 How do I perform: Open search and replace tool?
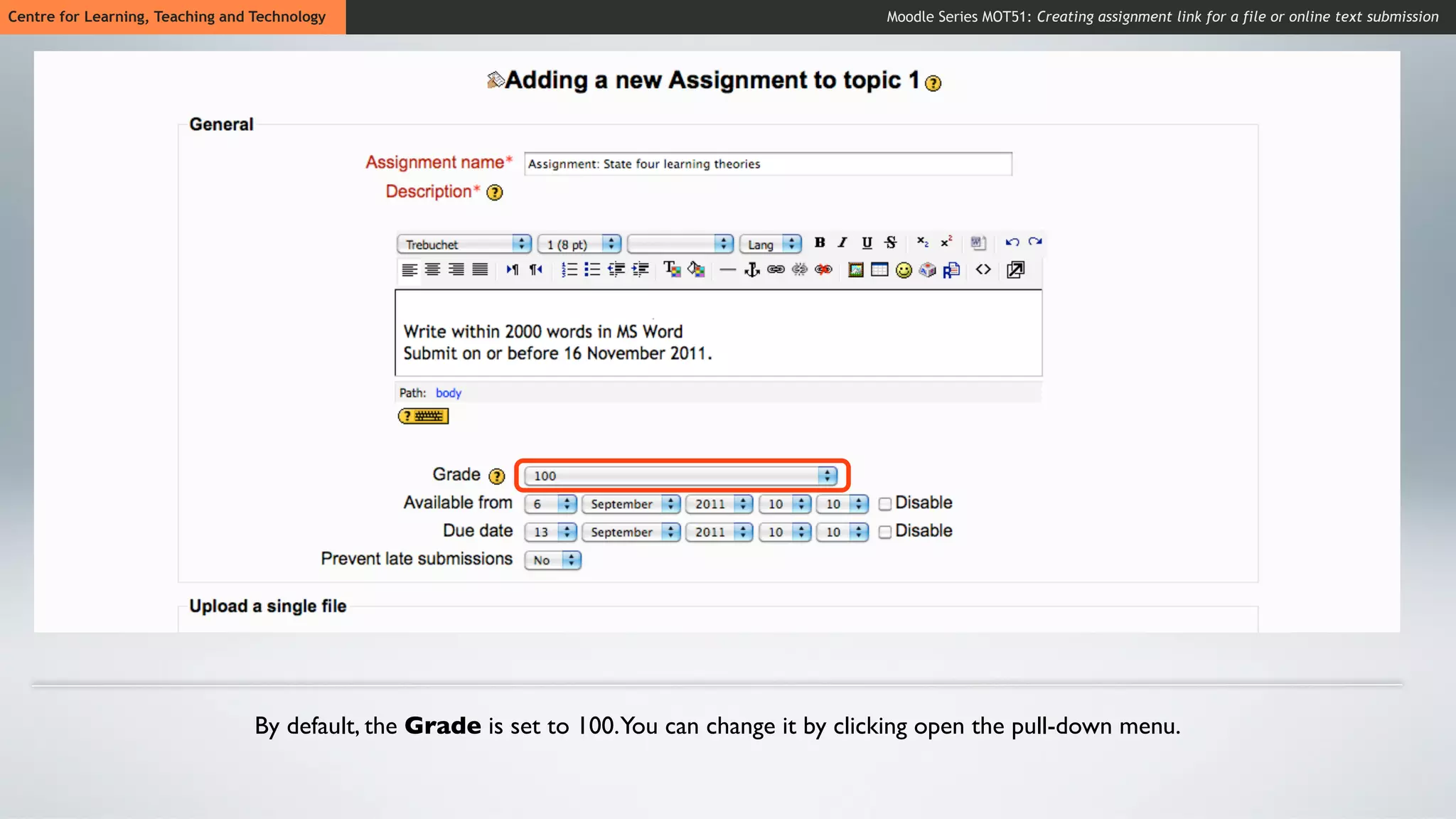tap(951, 270)
